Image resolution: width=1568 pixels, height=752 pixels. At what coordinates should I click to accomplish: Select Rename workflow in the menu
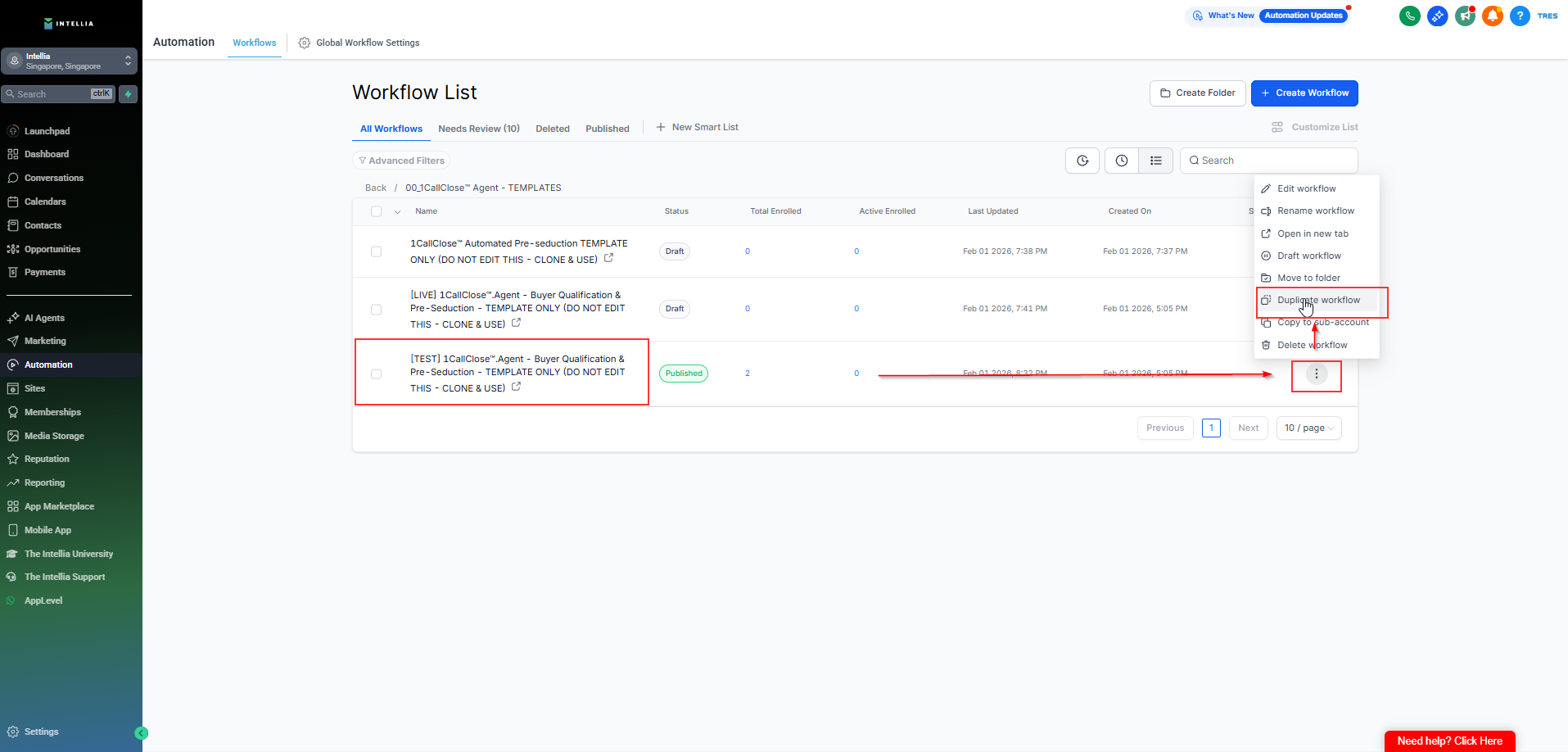click(1317, 211)
